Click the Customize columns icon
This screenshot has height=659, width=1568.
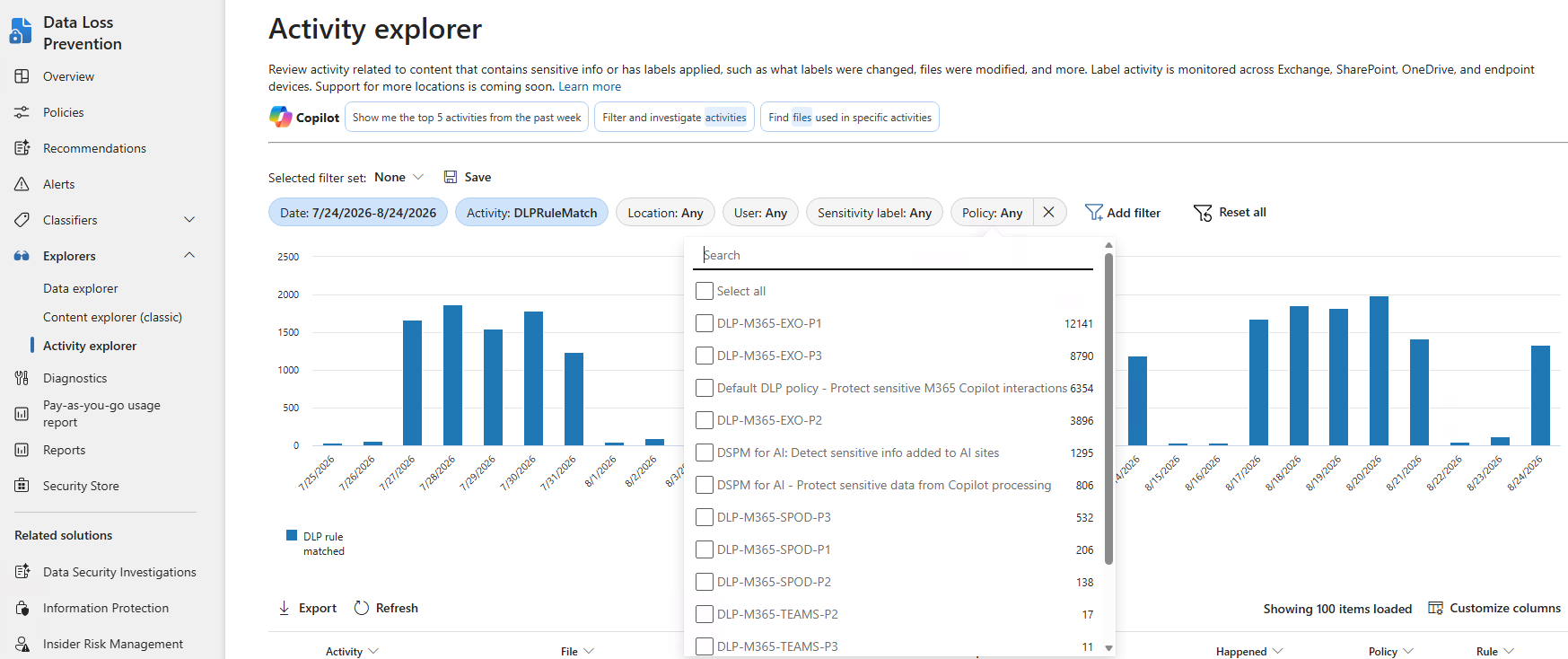tap(1435, 608)
